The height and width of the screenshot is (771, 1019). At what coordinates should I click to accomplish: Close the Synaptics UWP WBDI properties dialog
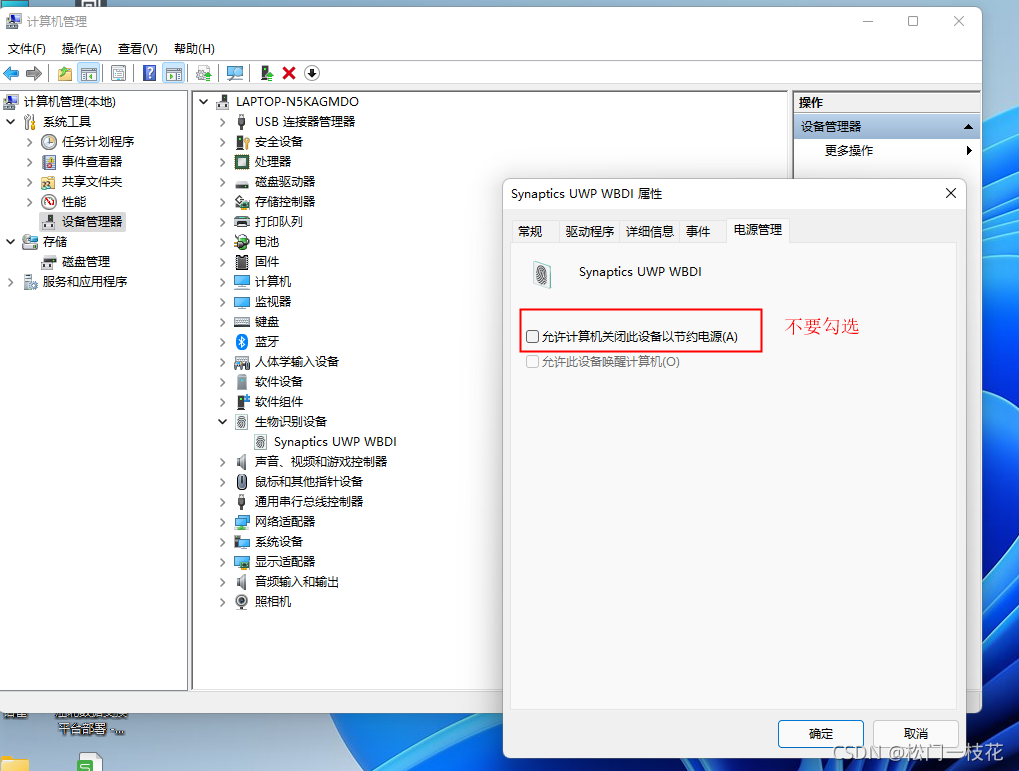click(951, 194)
